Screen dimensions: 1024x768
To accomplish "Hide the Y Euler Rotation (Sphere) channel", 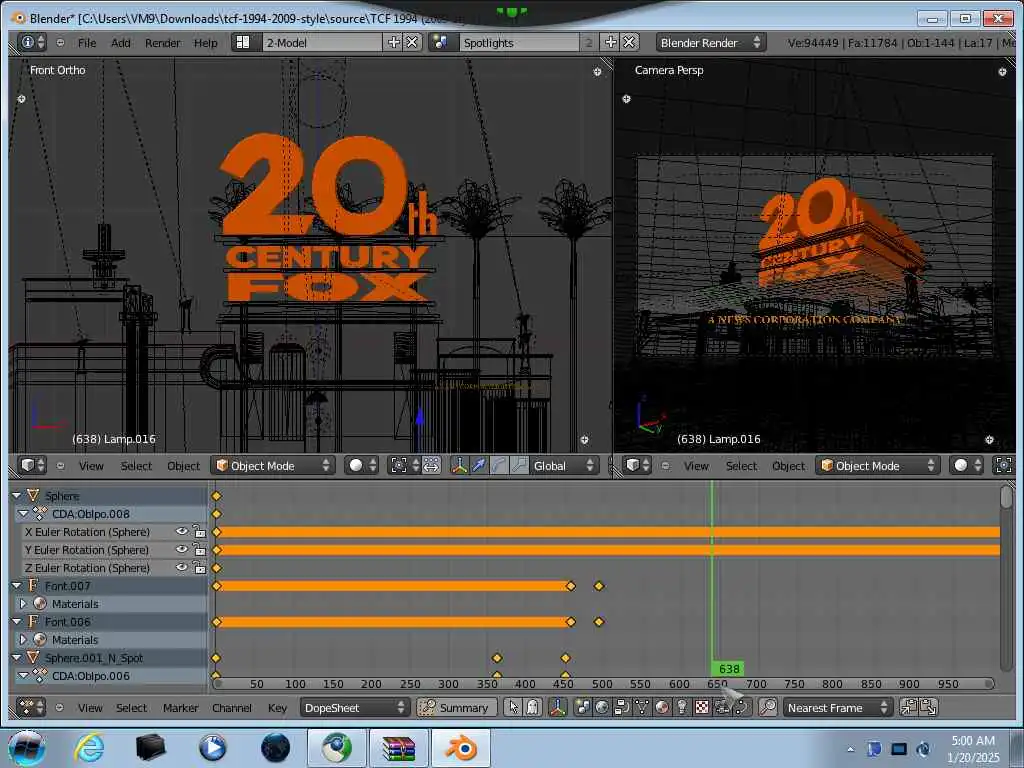I will (x=182, y=550).
